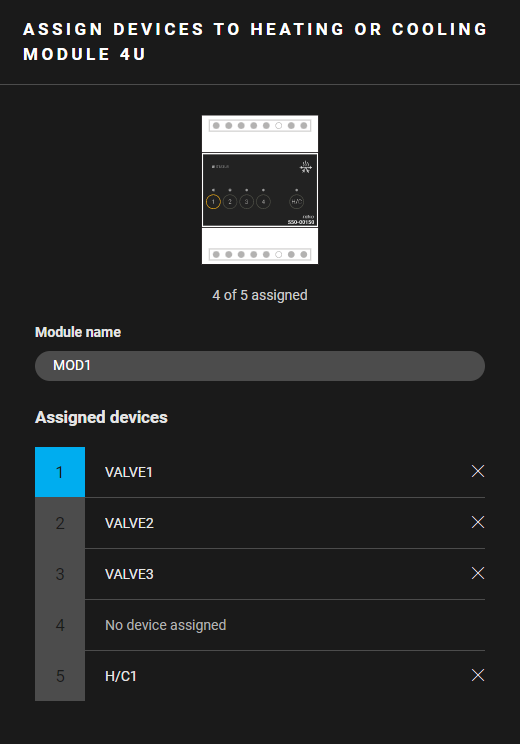Image resolution: width=520 pixels, height=744 pixels.
Task: Select the slot 4 number tile
Action: [60, 625]
